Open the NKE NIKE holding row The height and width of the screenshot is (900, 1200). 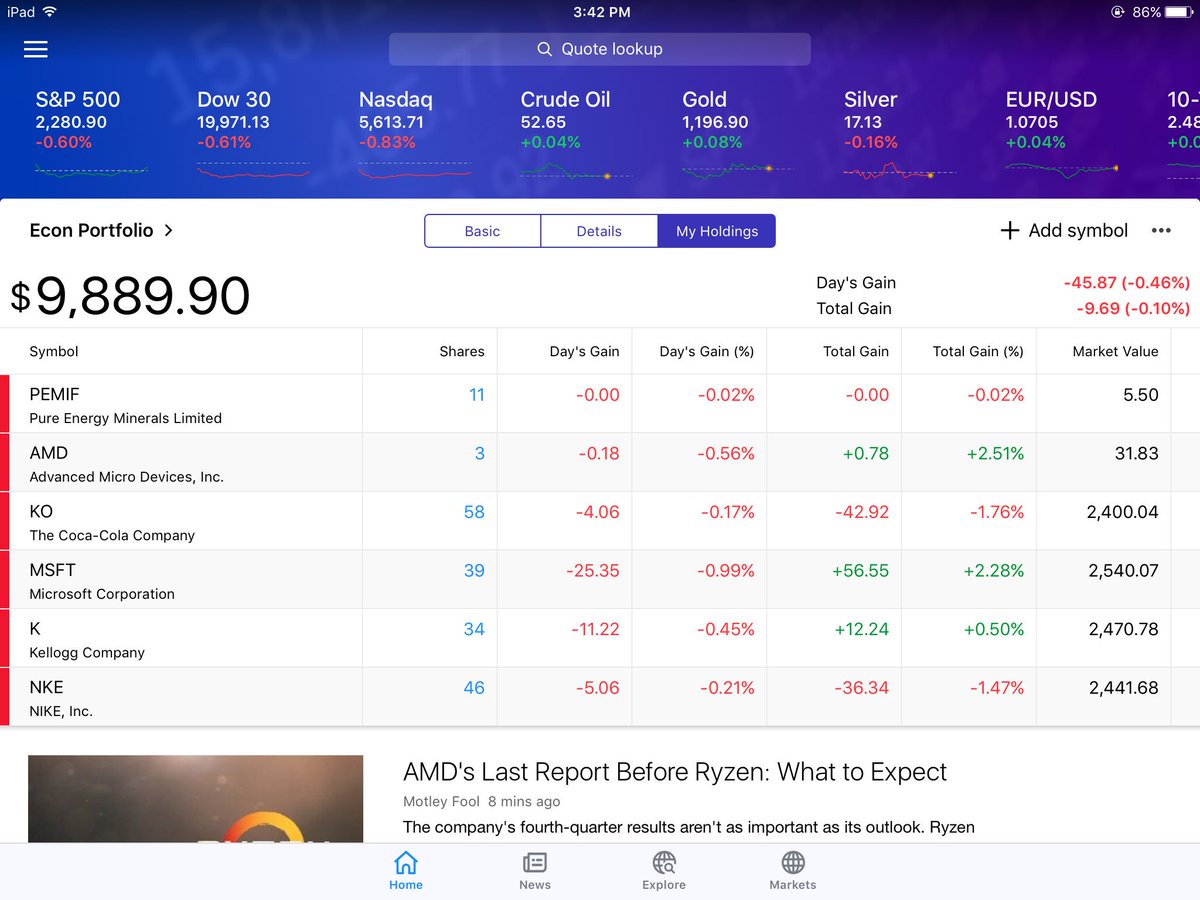(x=600, y=697)
